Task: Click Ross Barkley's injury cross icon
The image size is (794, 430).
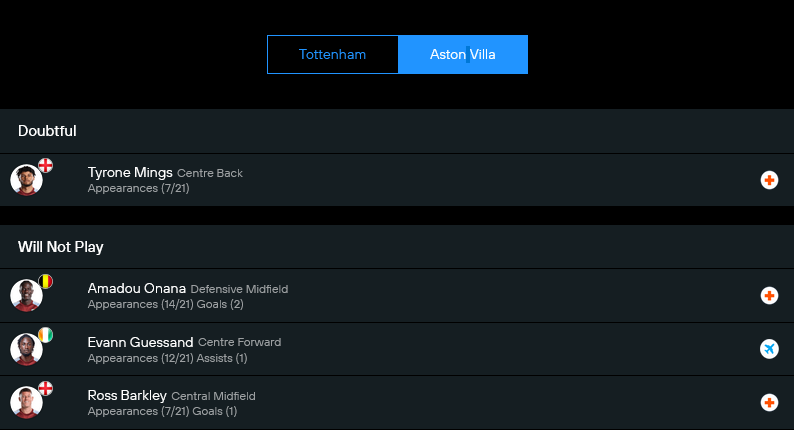Action: [x=769, y=402]
